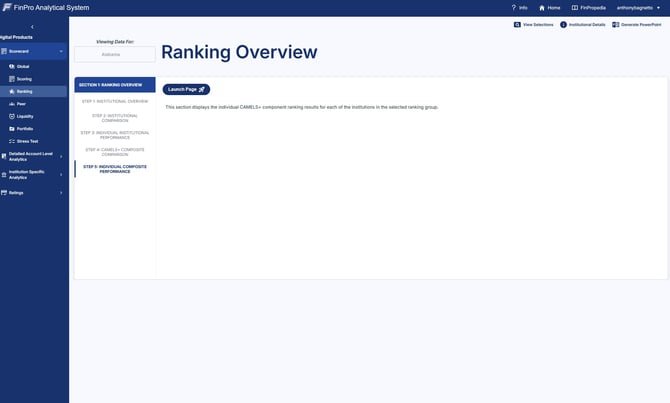Select Step 4 CAMELS+ Composite Comparison
This screenshot has width=670, height=403.
pos(115,152)
